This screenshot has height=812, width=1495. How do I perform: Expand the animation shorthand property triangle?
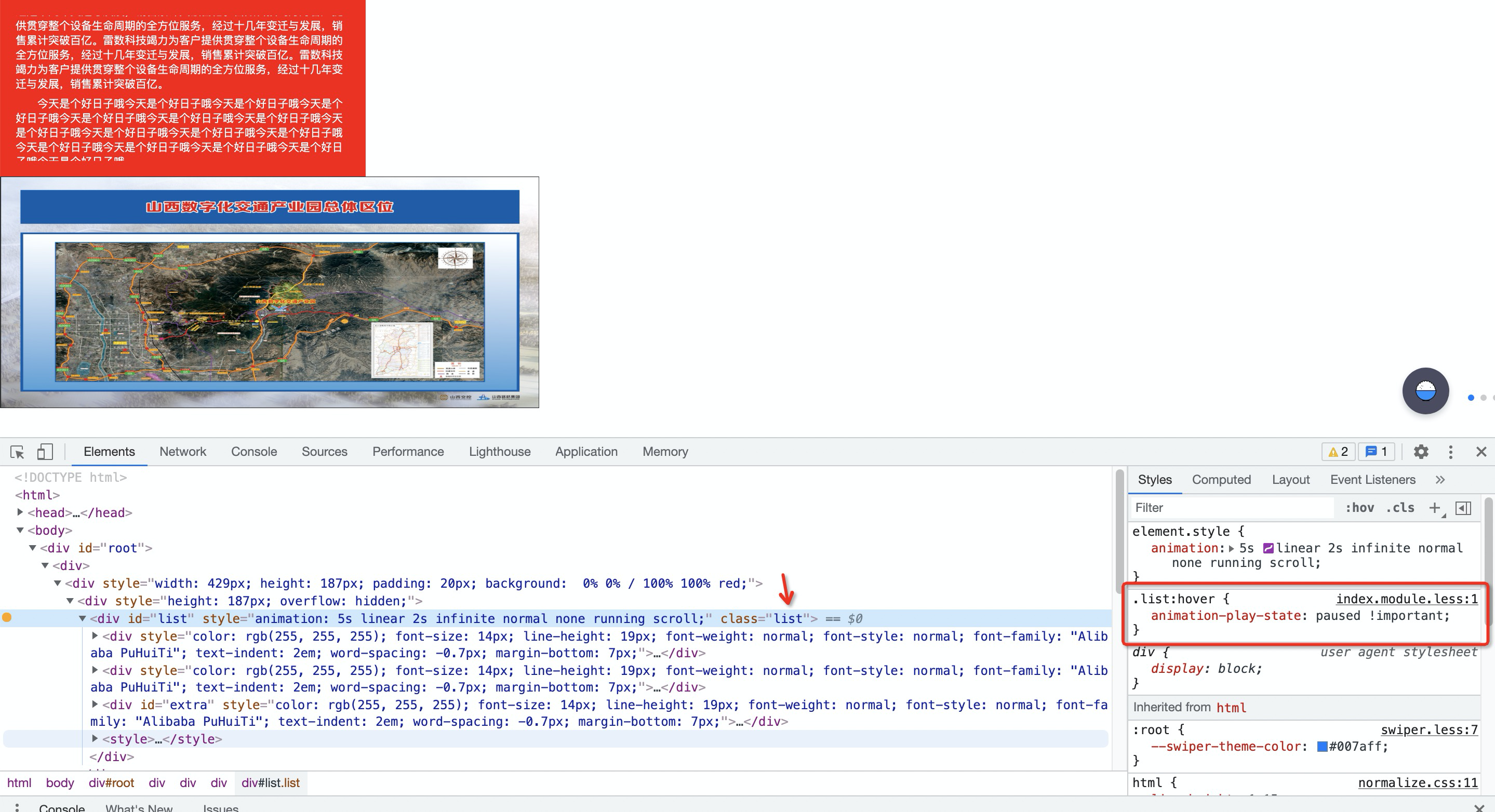click(x=1232, y=549)
